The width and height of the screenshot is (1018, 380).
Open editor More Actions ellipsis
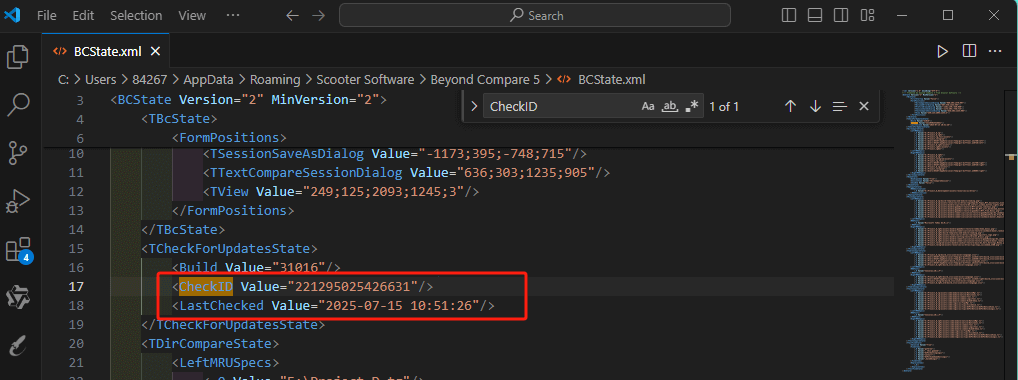coord(995,51)
